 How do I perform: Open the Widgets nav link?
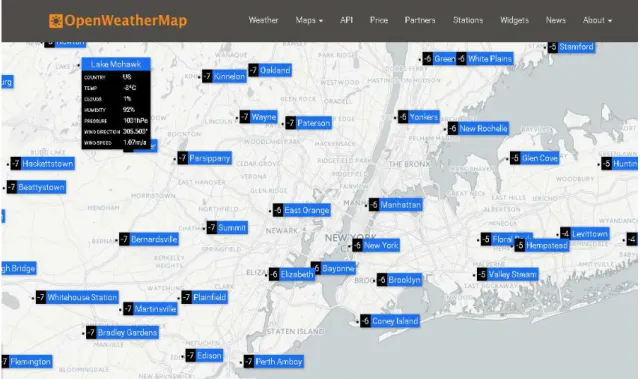coord(514,20)
